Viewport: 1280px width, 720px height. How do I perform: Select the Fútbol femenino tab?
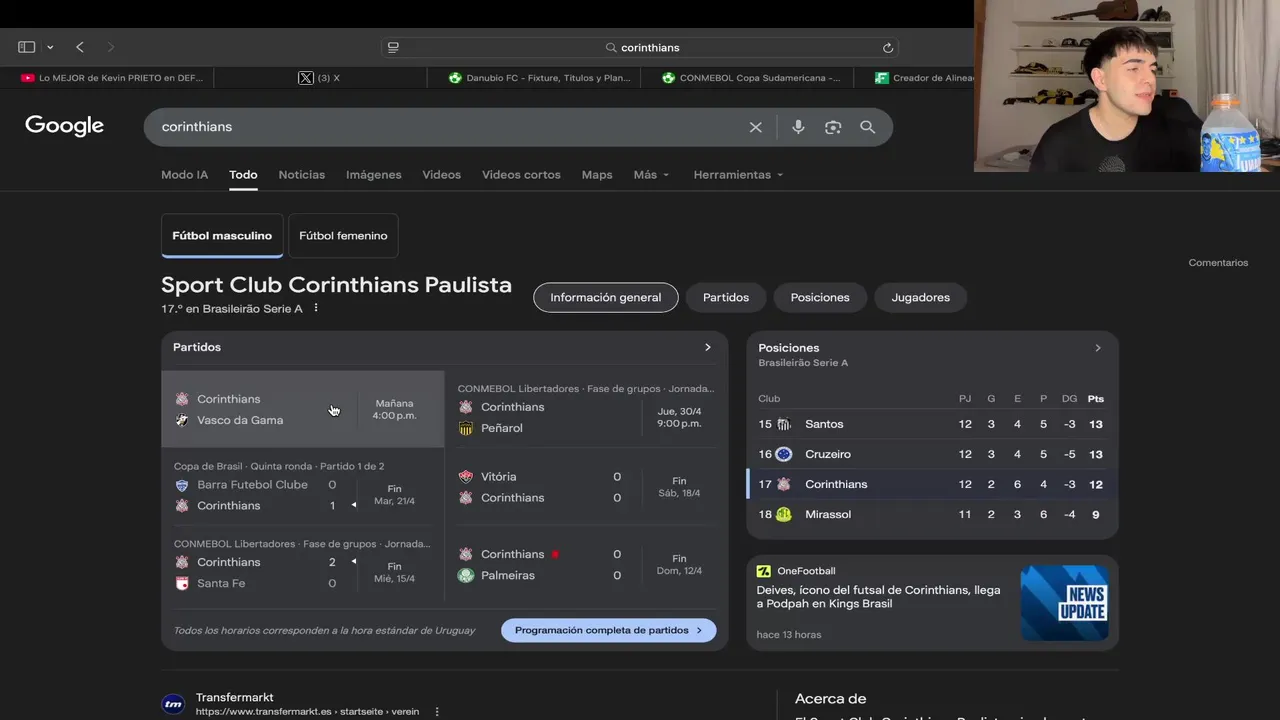343,235
